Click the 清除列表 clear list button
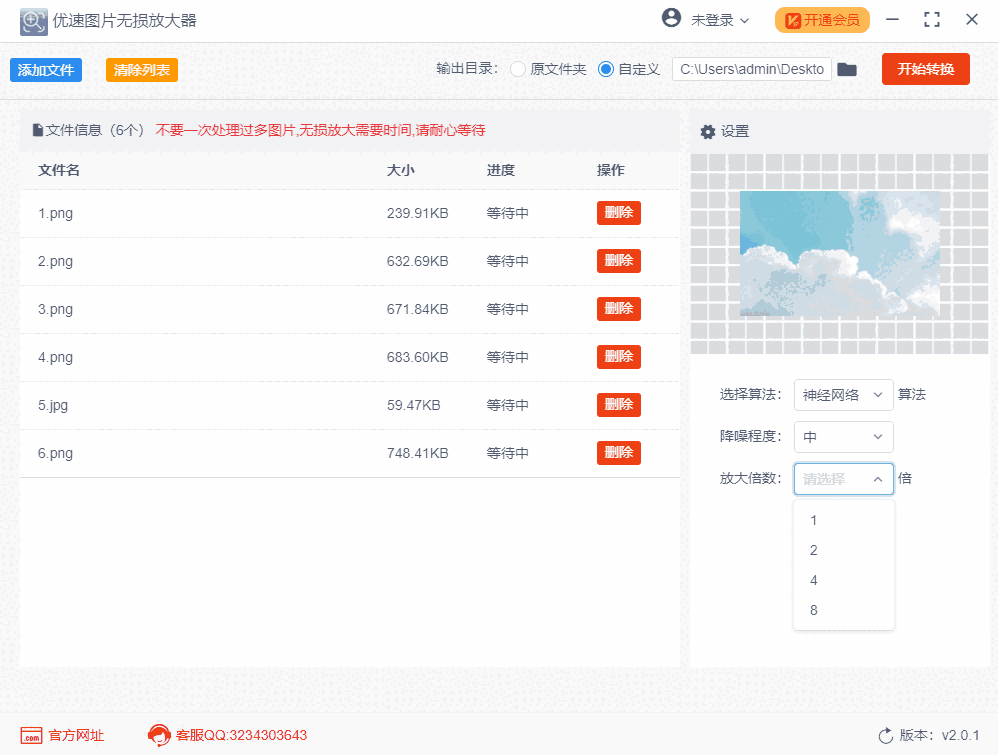This screenshot has width=998, height=755. 143,69
